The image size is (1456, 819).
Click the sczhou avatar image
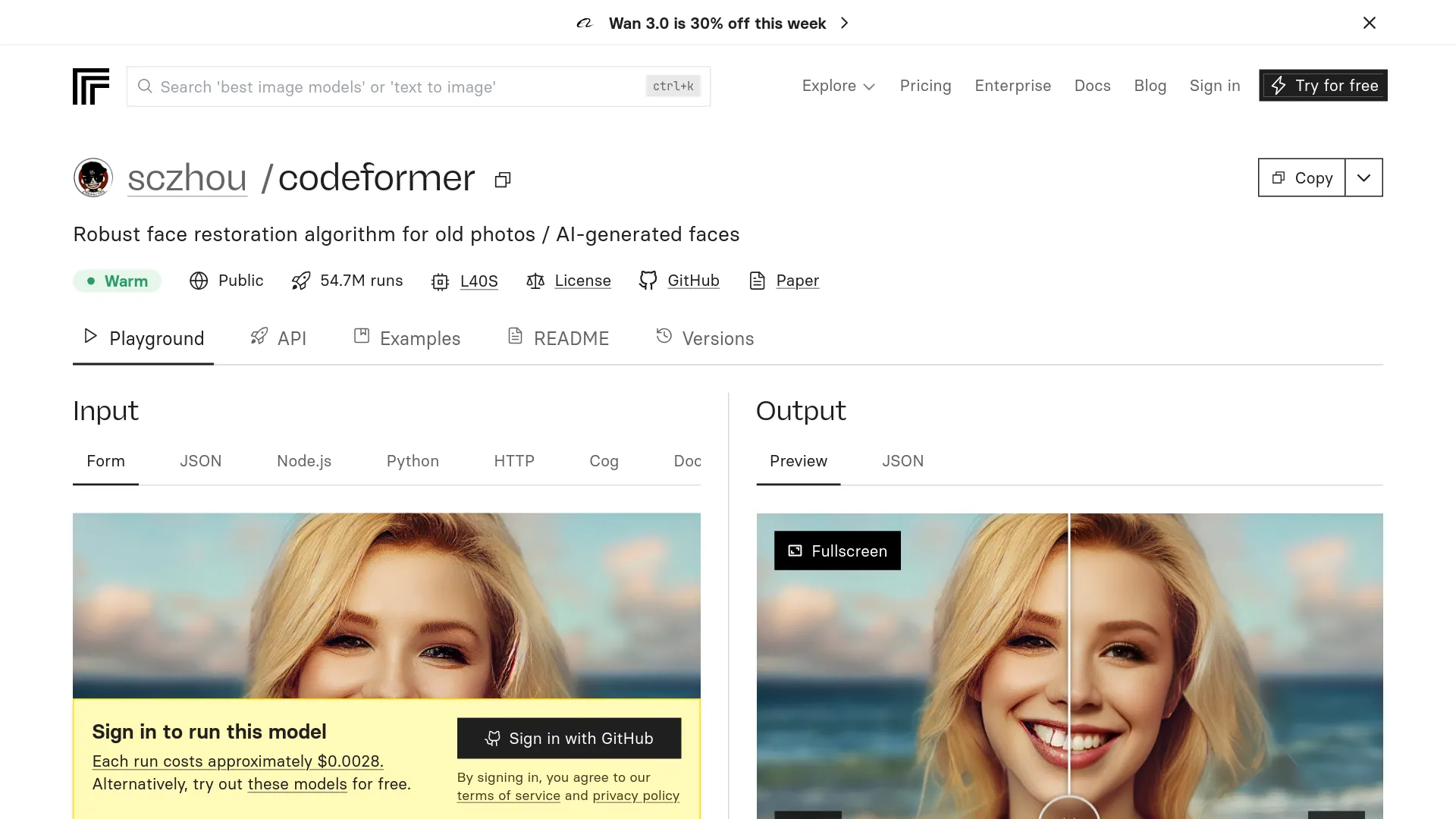93,177
